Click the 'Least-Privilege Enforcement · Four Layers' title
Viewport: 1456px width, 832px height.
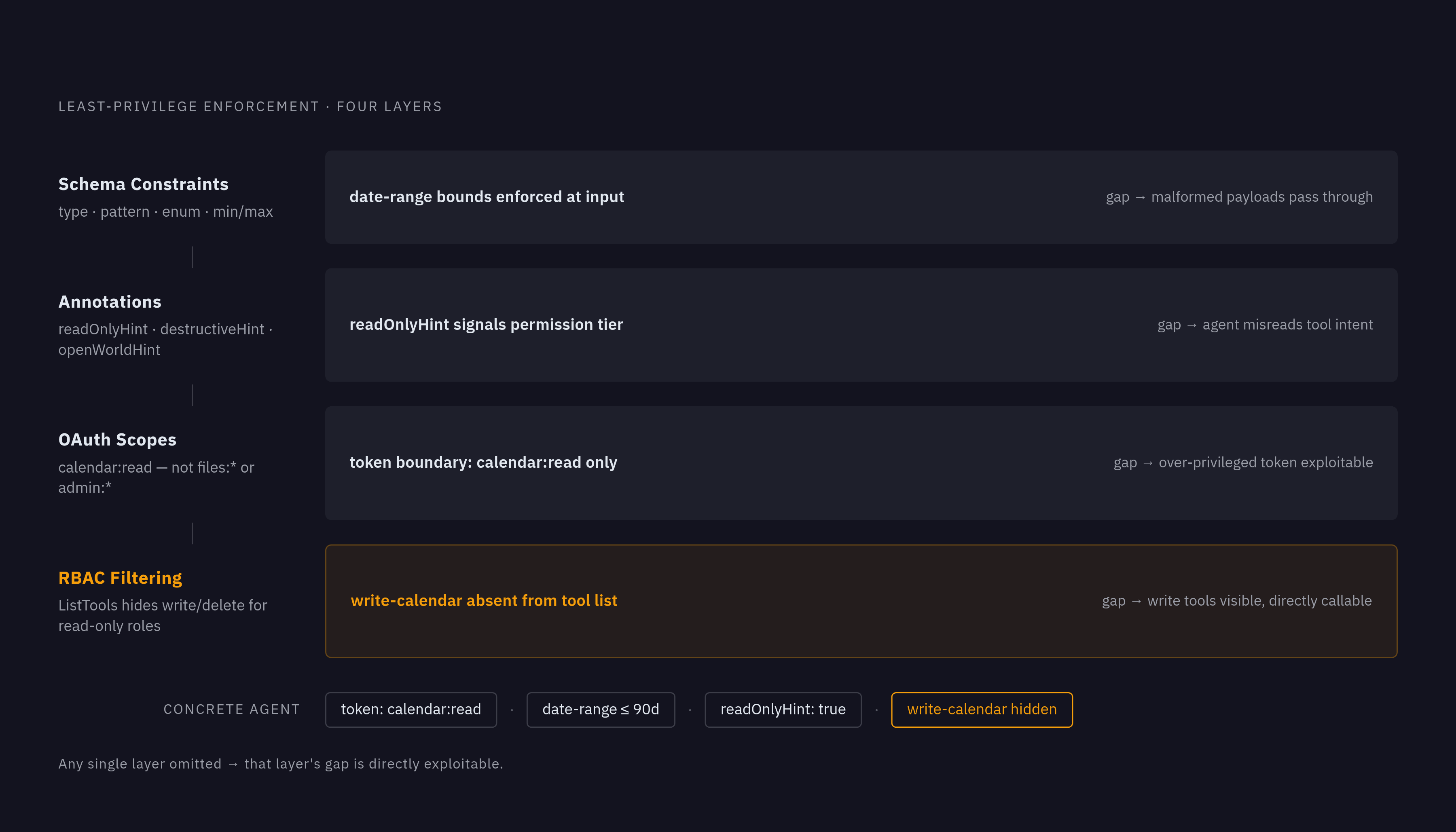pos(250,106)
